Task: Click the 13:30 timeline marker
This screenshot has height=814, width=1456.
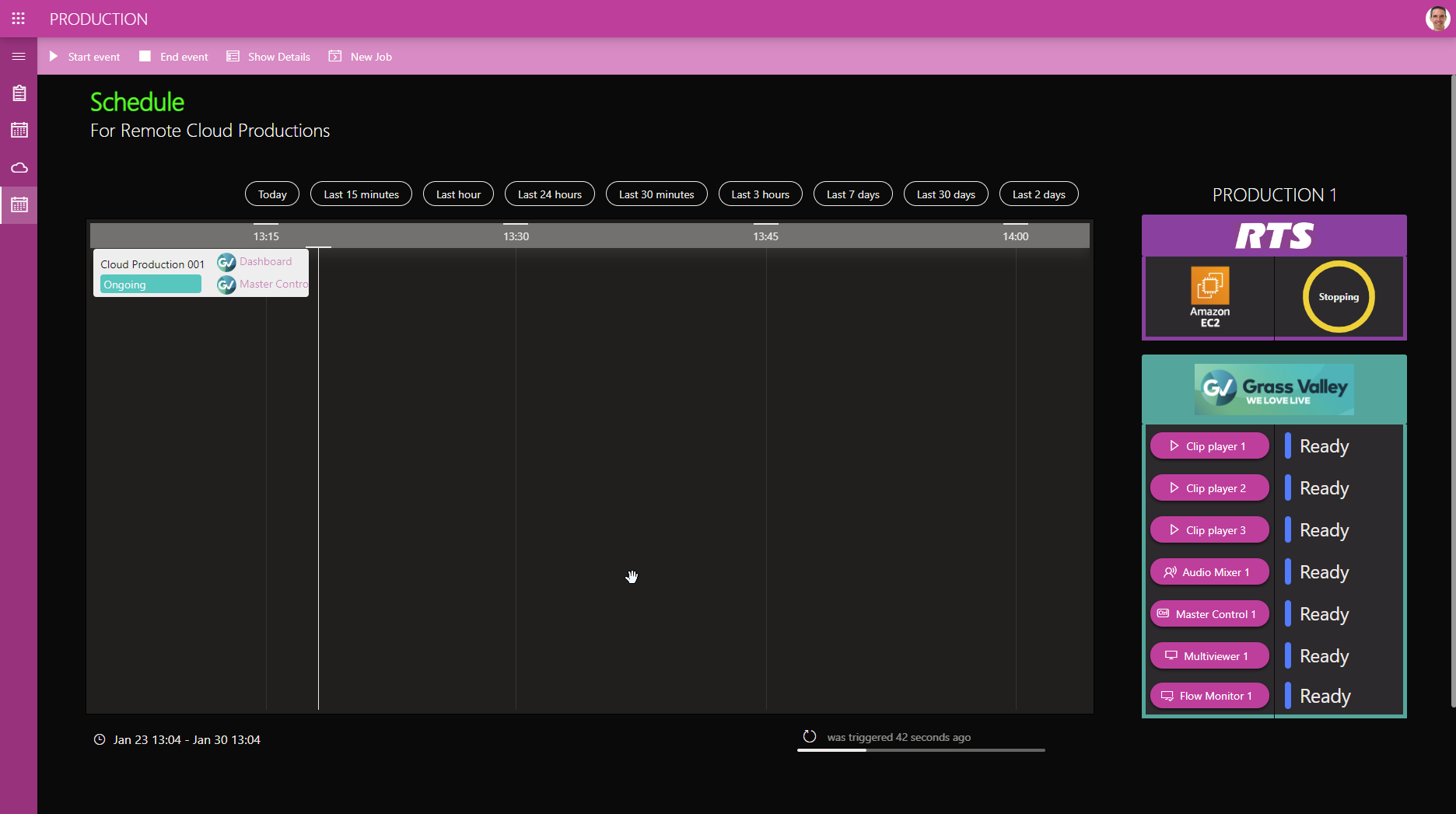Action: 516,236
